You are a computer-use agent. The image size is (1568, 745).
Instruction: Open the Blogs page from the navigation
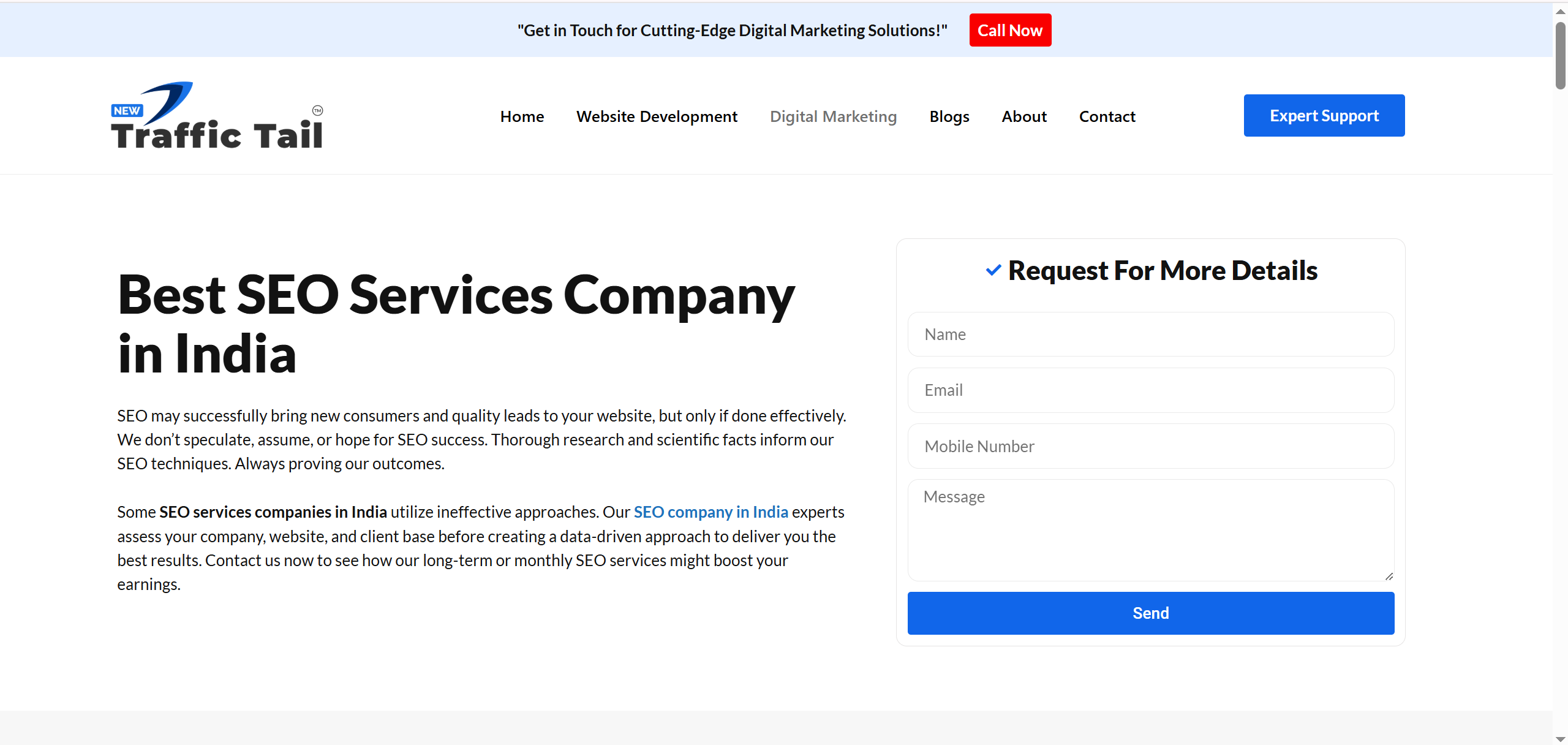point(949,116)
